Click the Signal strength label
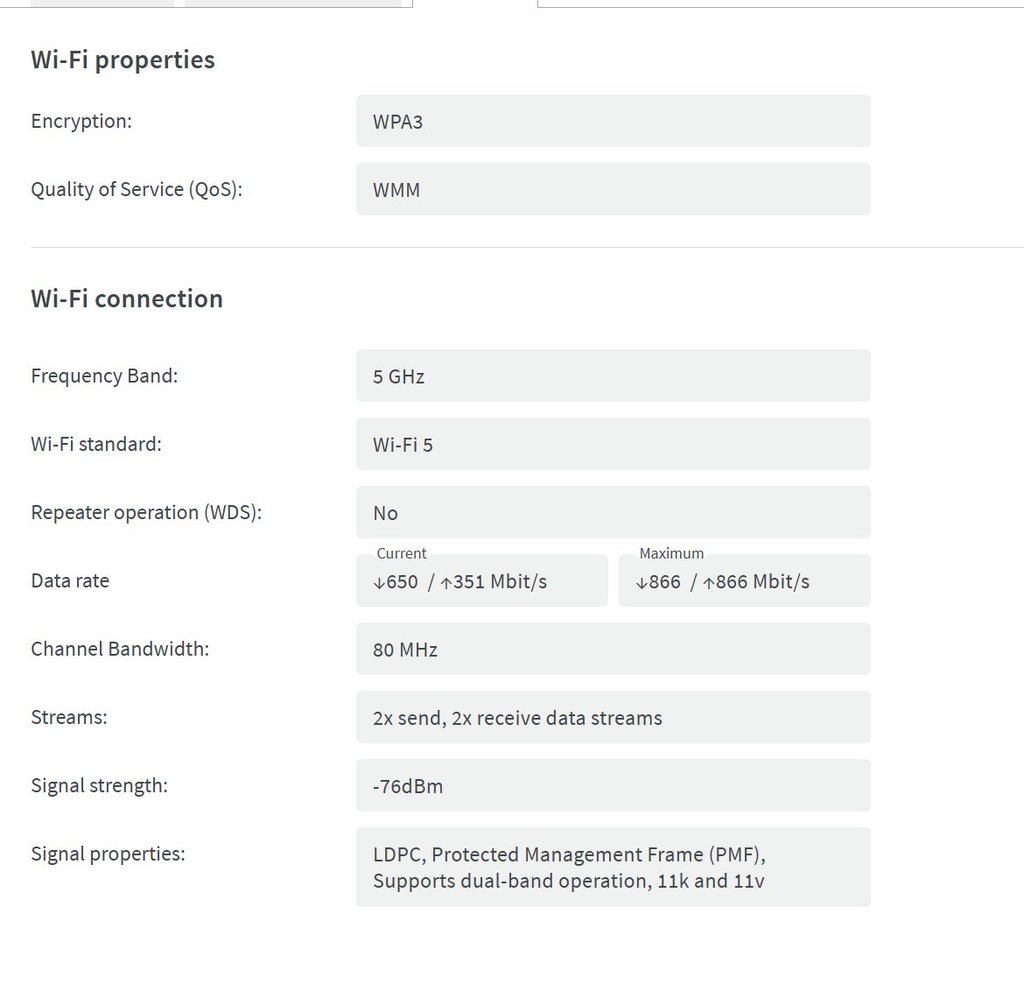1024x998 pixels. click(x=99, y=785)
